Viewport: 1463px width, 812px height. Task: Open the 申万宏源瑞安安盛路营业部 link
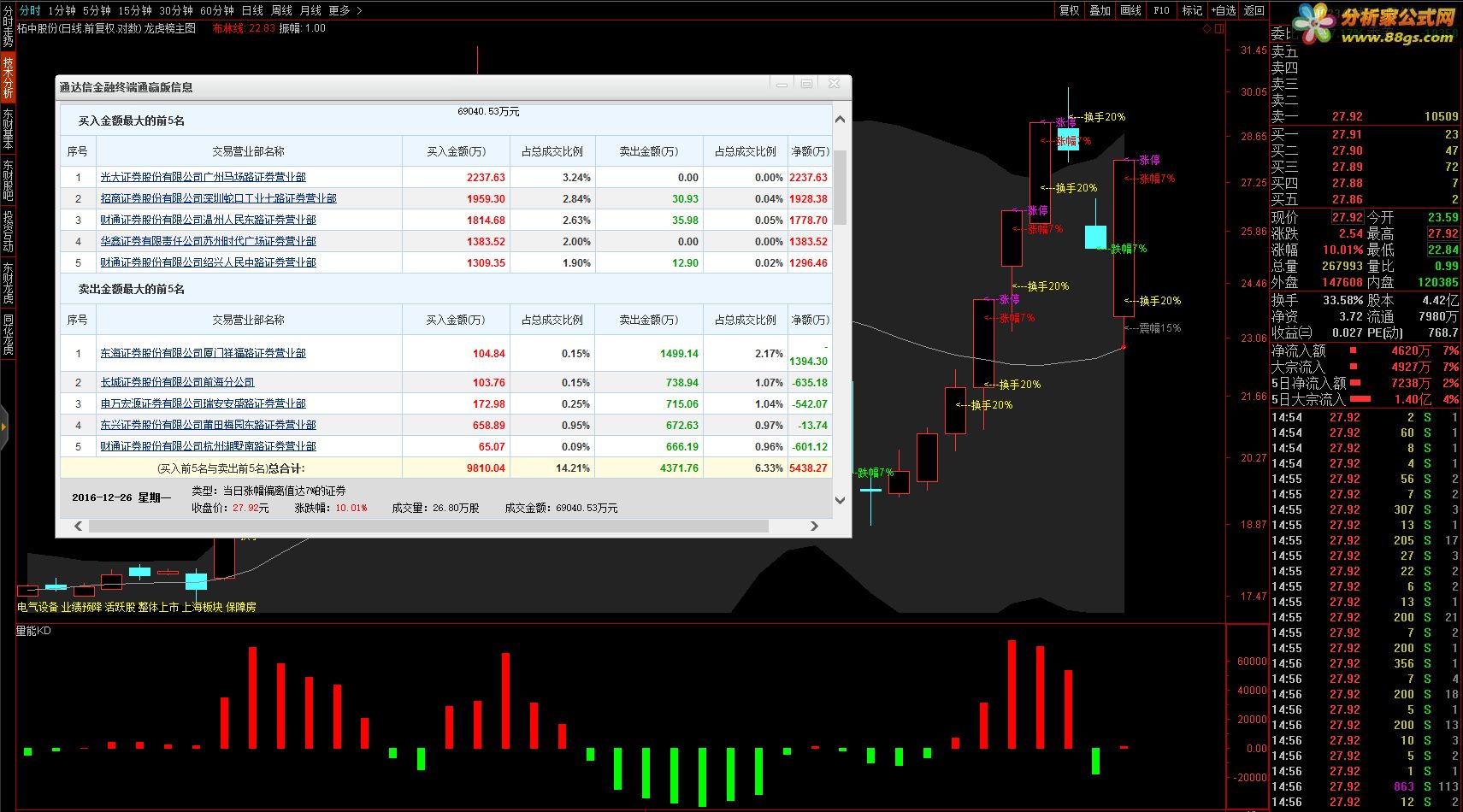(203, 403)
